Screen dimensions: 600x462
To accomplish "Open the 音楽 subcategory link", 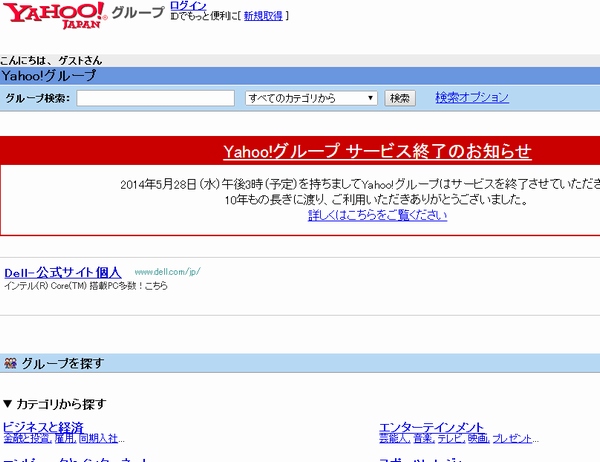I will 424,438.
